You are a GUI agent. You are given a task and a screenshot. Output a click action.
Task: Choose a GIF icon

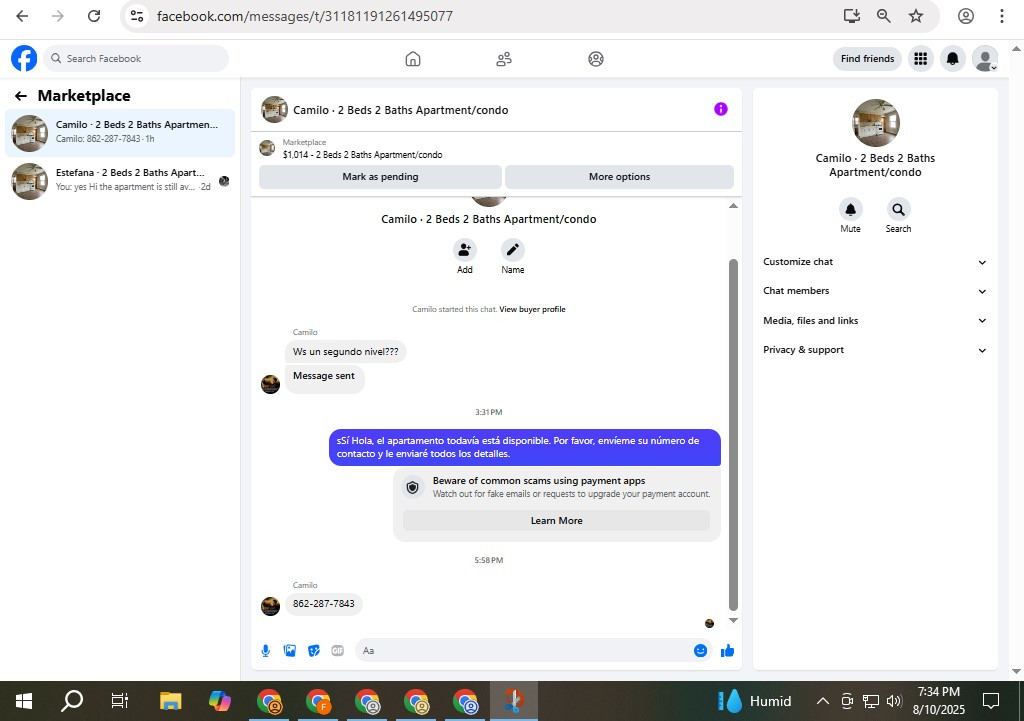338,650
